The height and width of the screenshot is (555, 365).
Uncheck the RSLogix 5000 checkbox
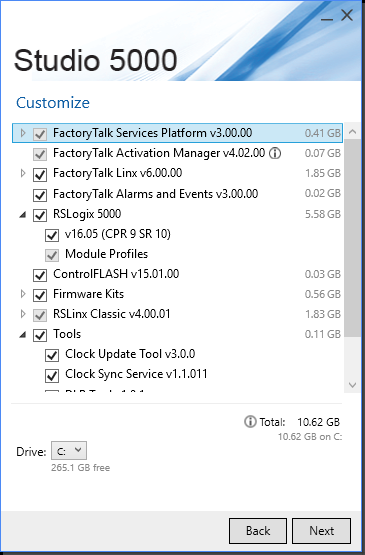40,215
